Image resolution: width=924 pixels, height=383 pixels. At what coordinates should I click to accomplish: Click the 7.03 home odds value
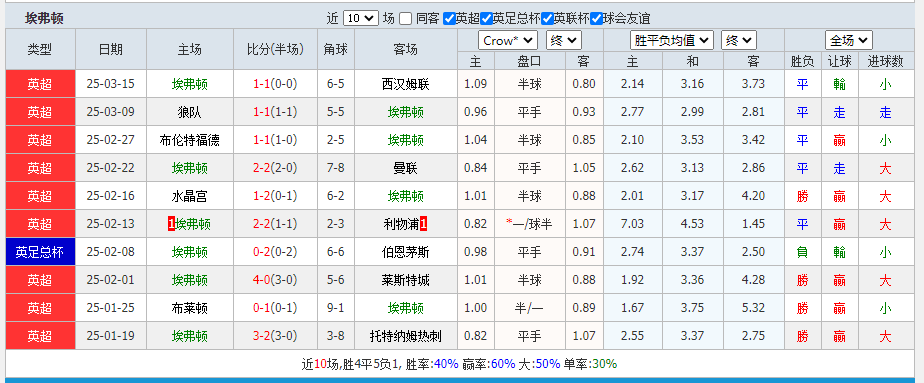tap(632, 224)
